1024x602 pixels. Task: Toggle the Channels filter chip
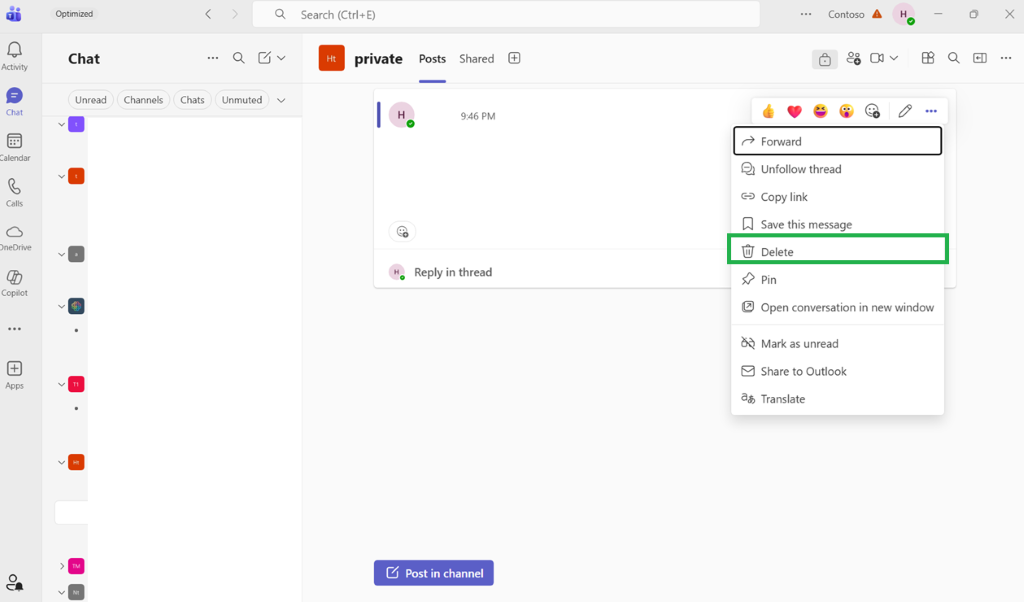[x=144, y=100]
